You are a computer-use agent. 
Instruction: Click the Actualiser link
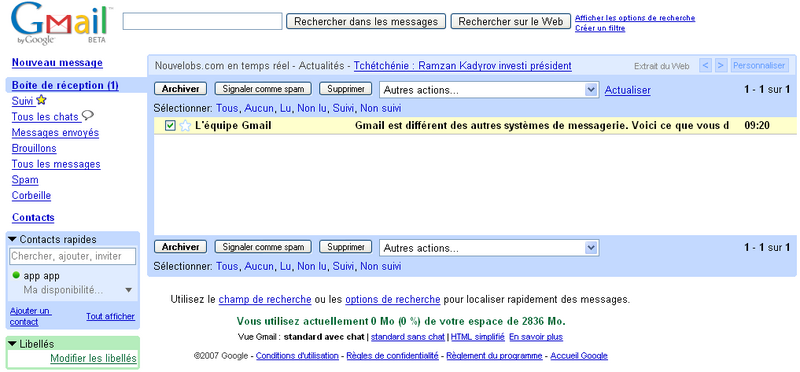point(628,90)
